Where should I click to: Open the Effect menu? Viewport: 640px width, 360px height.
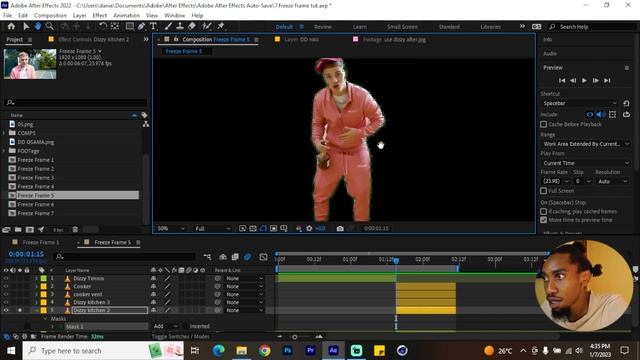(x=99, y=16)
